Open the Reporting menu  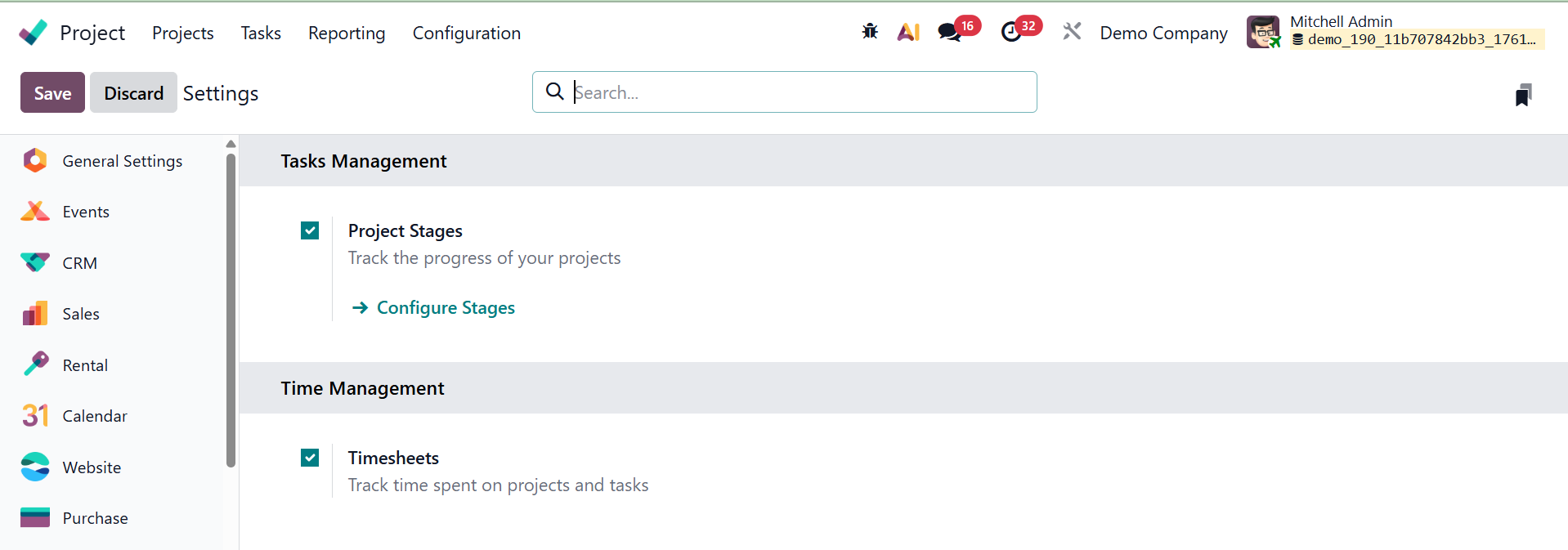coord(347,33)
